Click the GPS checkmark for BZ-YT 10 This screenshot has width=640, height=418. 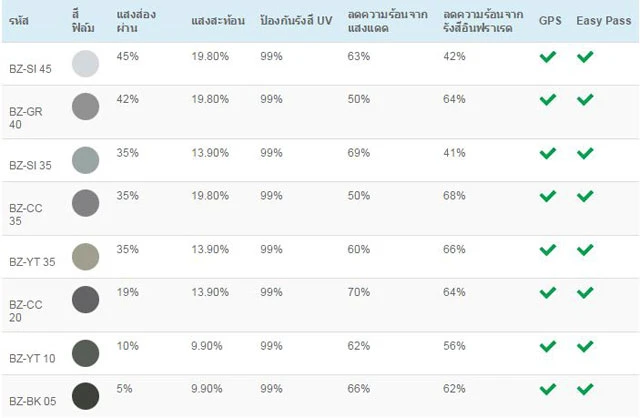[x=547, y=346]
